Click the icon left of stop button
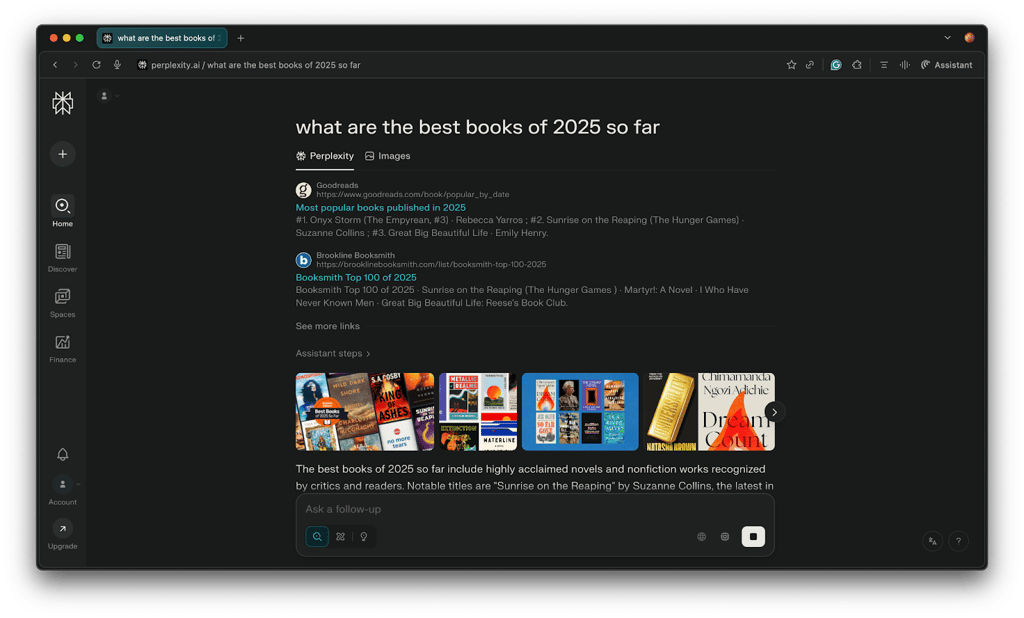This screenshot has height=618, width=1024. [x=725, y=536]
